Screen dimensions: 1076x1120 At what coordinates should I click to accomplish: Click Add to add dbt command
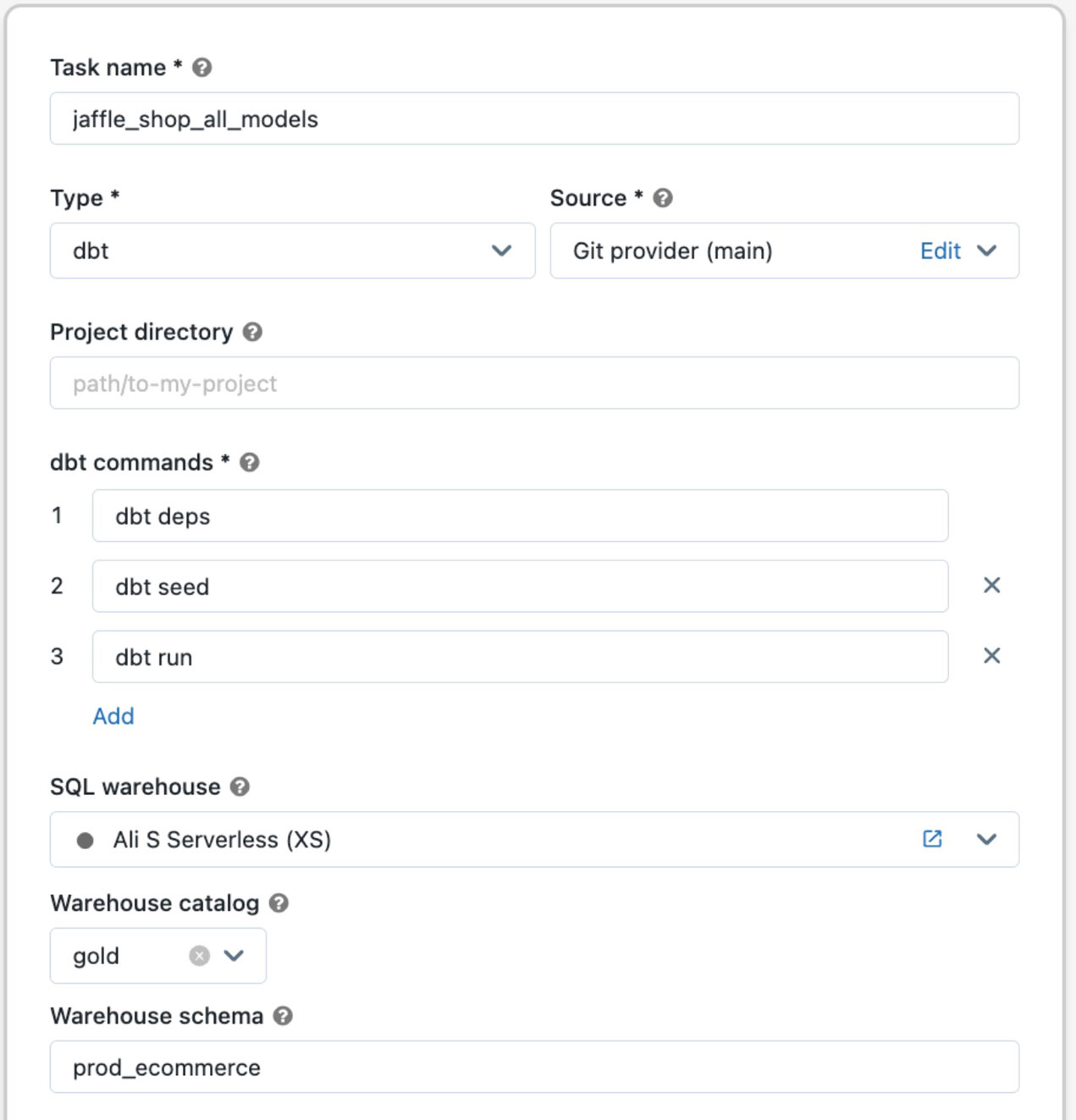(x=113, y=716)
